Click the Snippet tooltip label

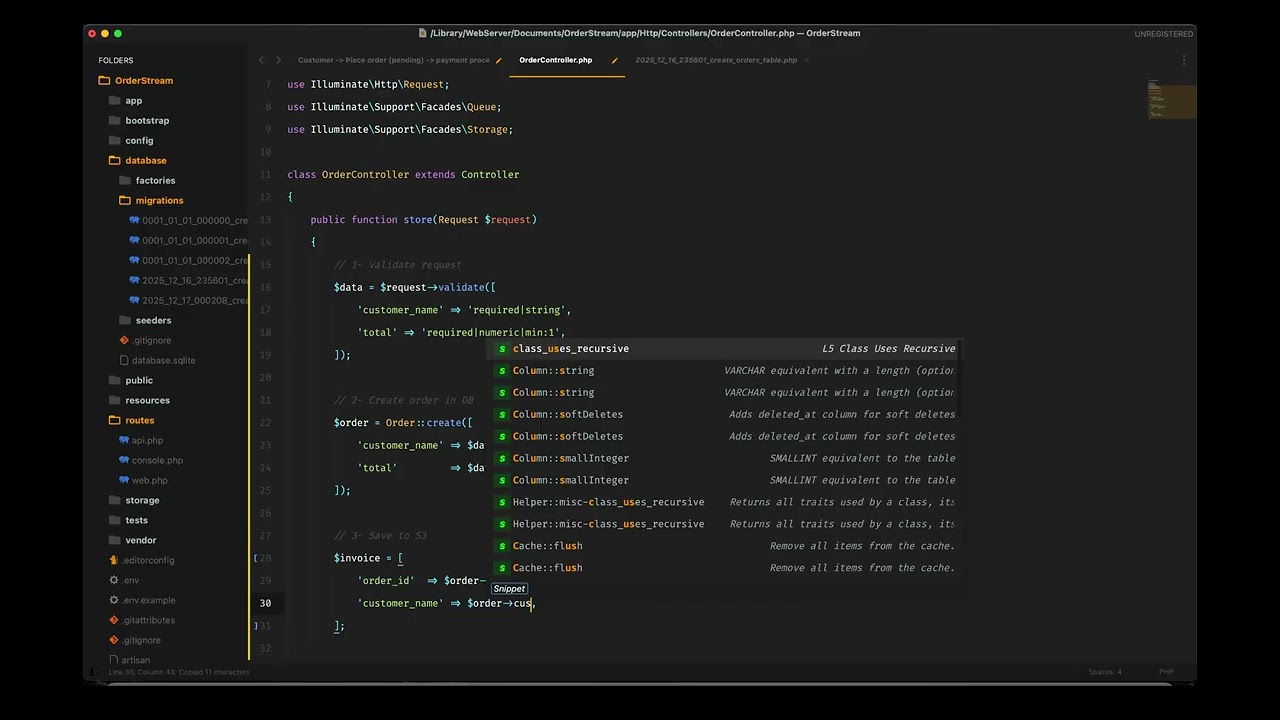coord(509,589)
